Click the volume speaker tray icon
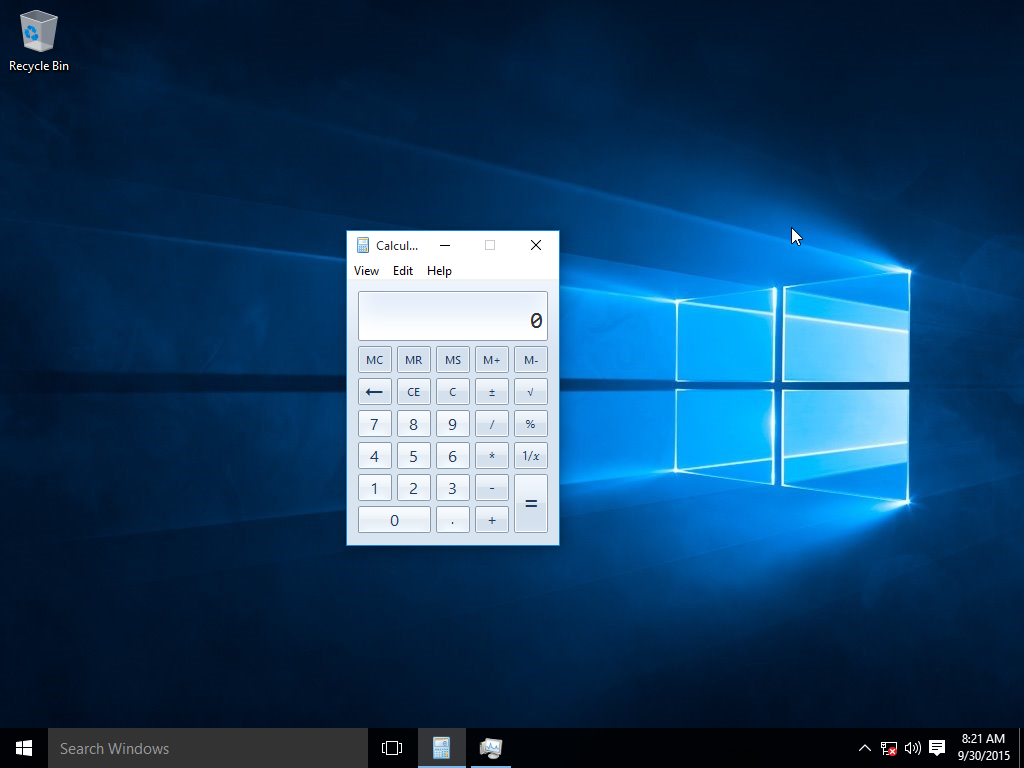The image size is (1024, 768). coord(912,748)
